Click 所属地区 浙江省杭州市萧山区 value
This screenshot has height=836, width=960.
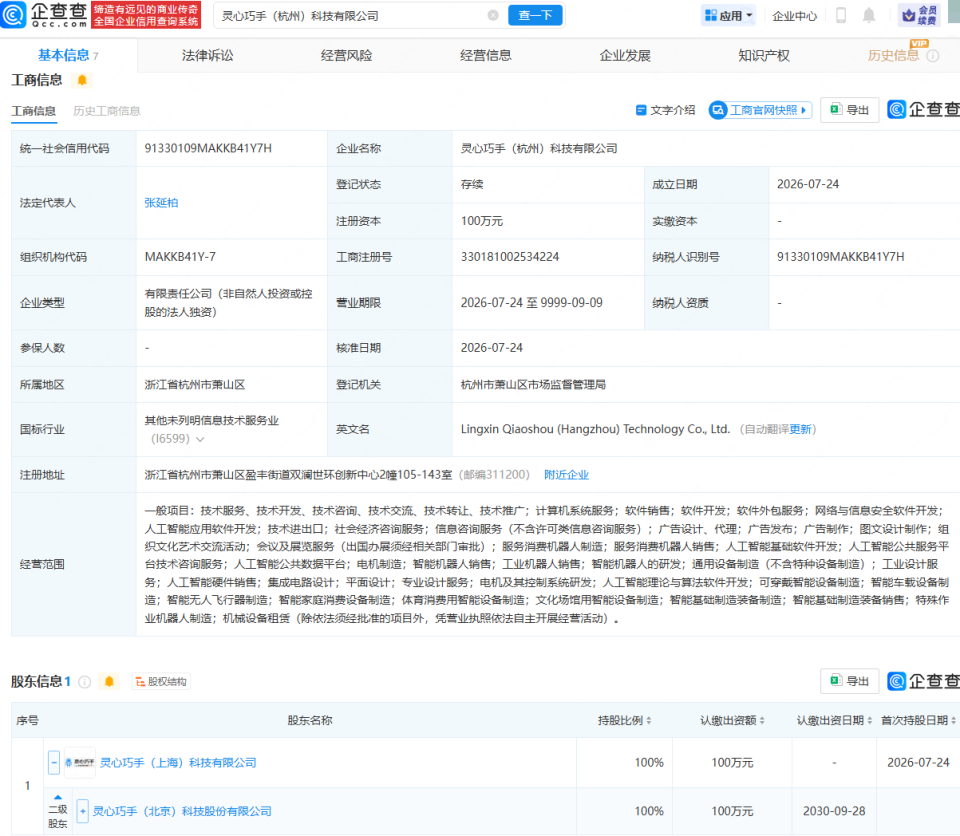[x=195, y=385]
